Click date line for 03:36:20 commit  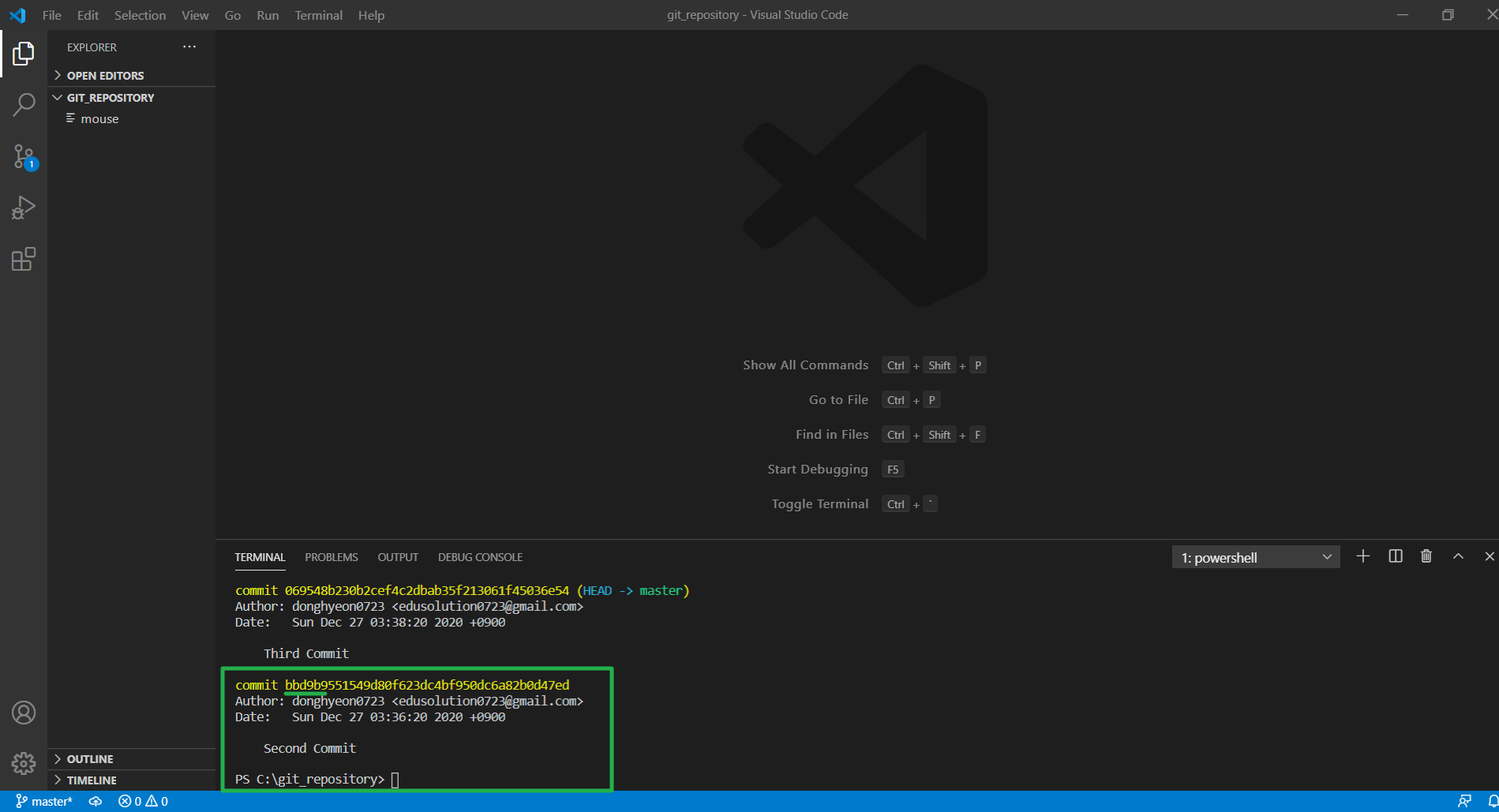coord(370,717)
